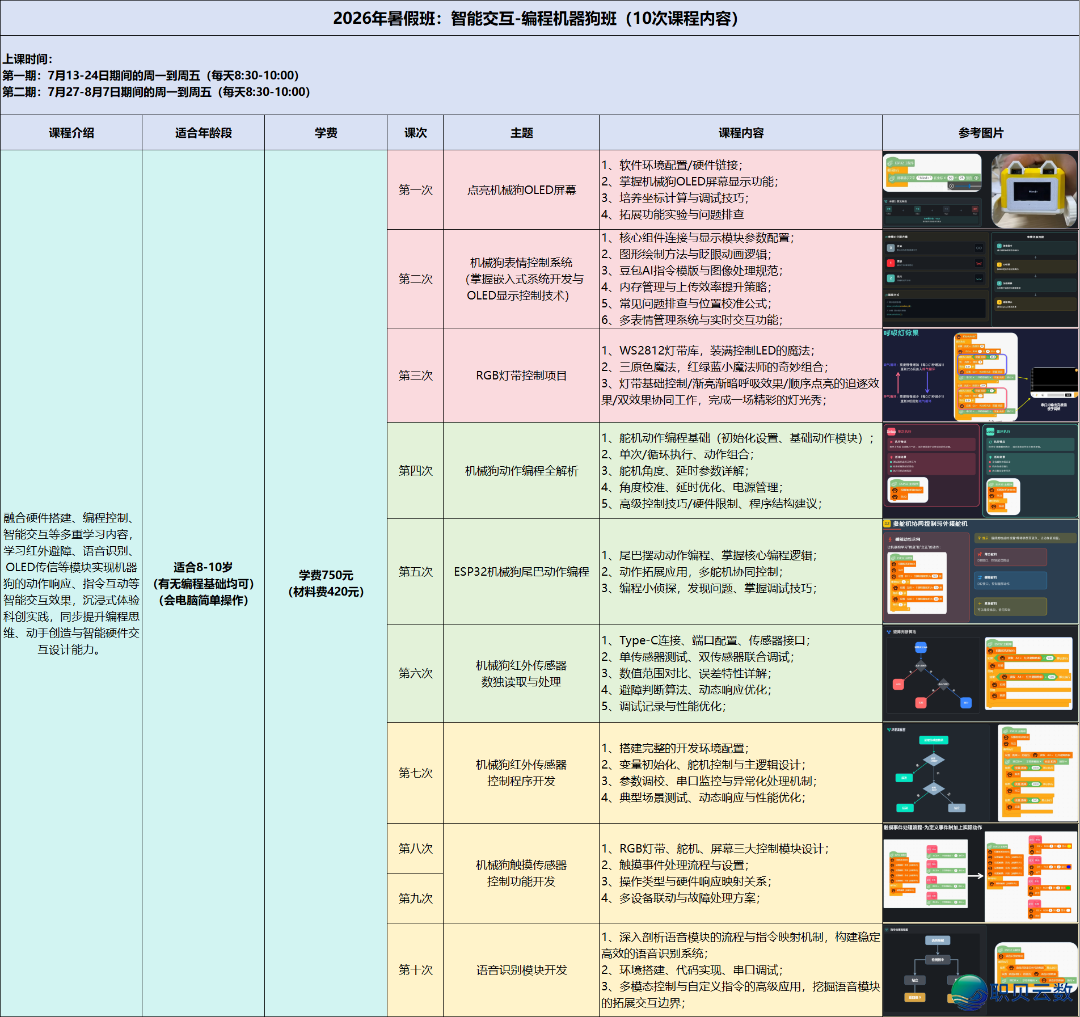The height and width of the screenshot is (1017, 1080).
Task: Click lesson seven content starting 搭建完整的开发环境配置
Action: tap(741, 773)
